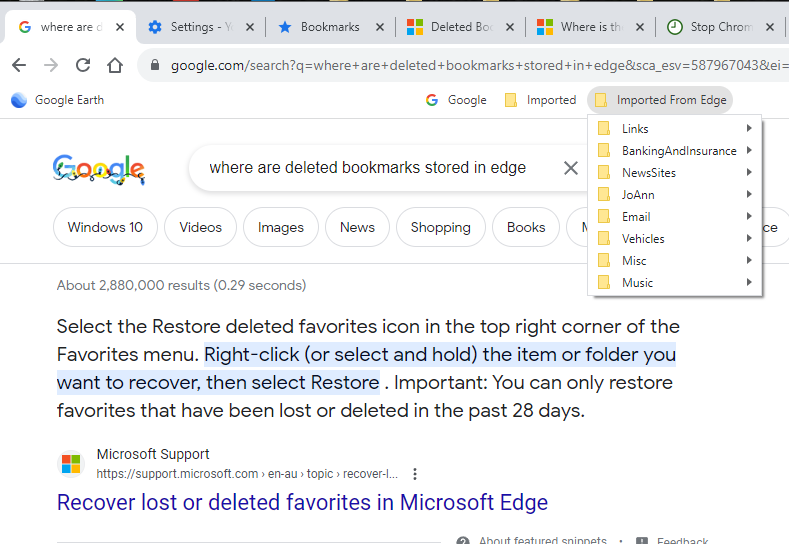This screenshot has height=544, width=789.
Task: Open the three-dot menu beside Microsoft Support result
Action: click(415, 474)
